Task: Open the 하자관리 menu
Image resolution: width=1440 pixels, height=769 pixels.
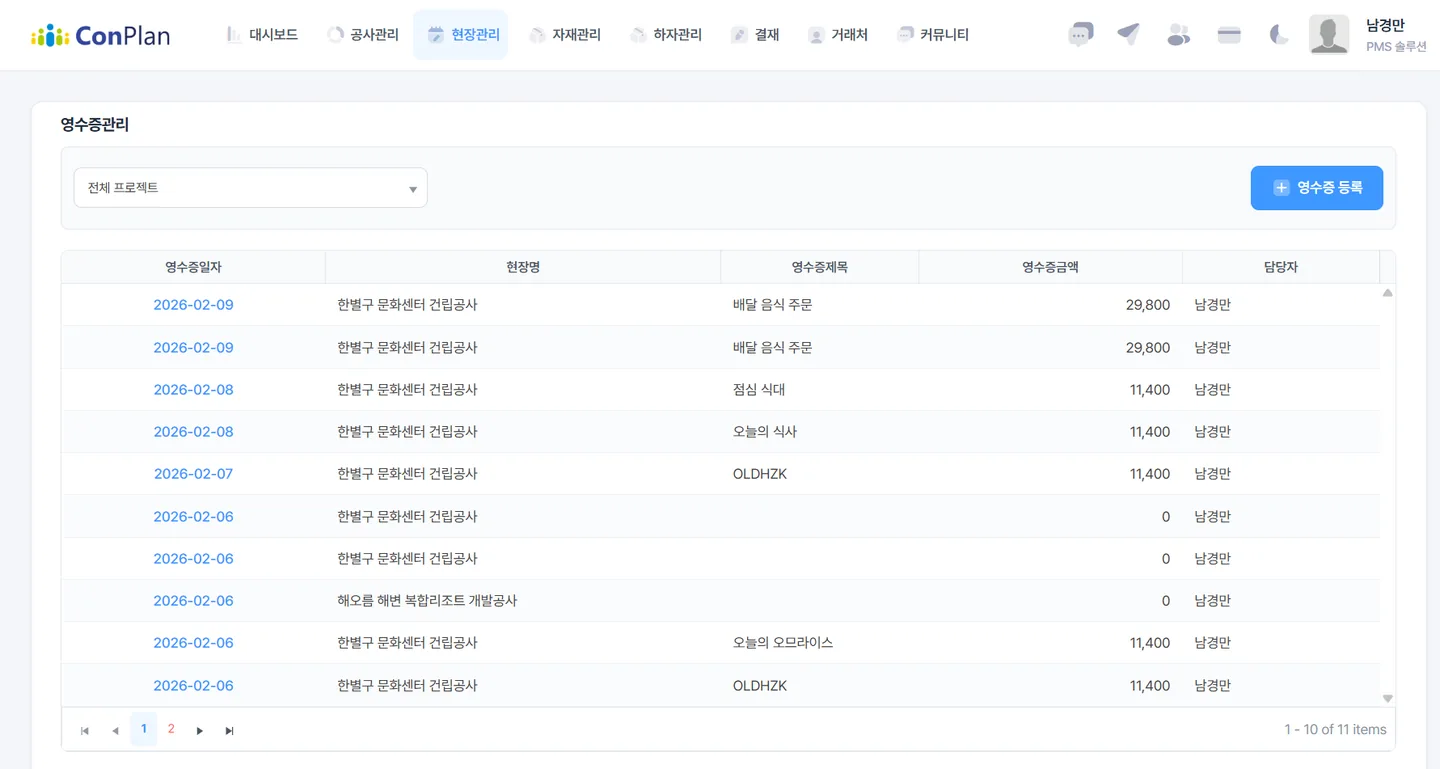Action: 666,35
